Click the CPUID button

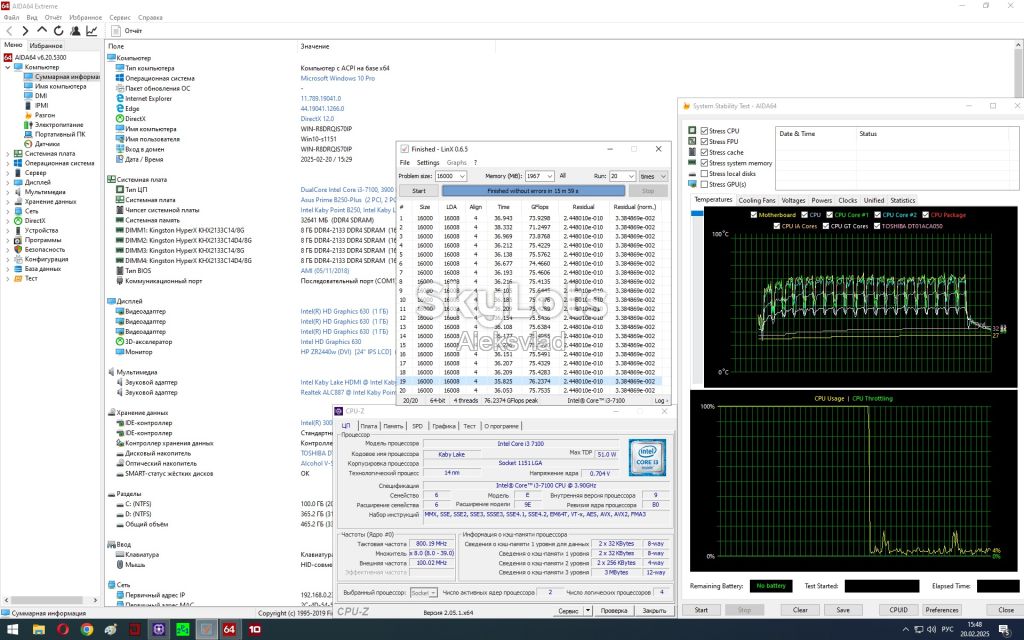click(x=899, y=610)
